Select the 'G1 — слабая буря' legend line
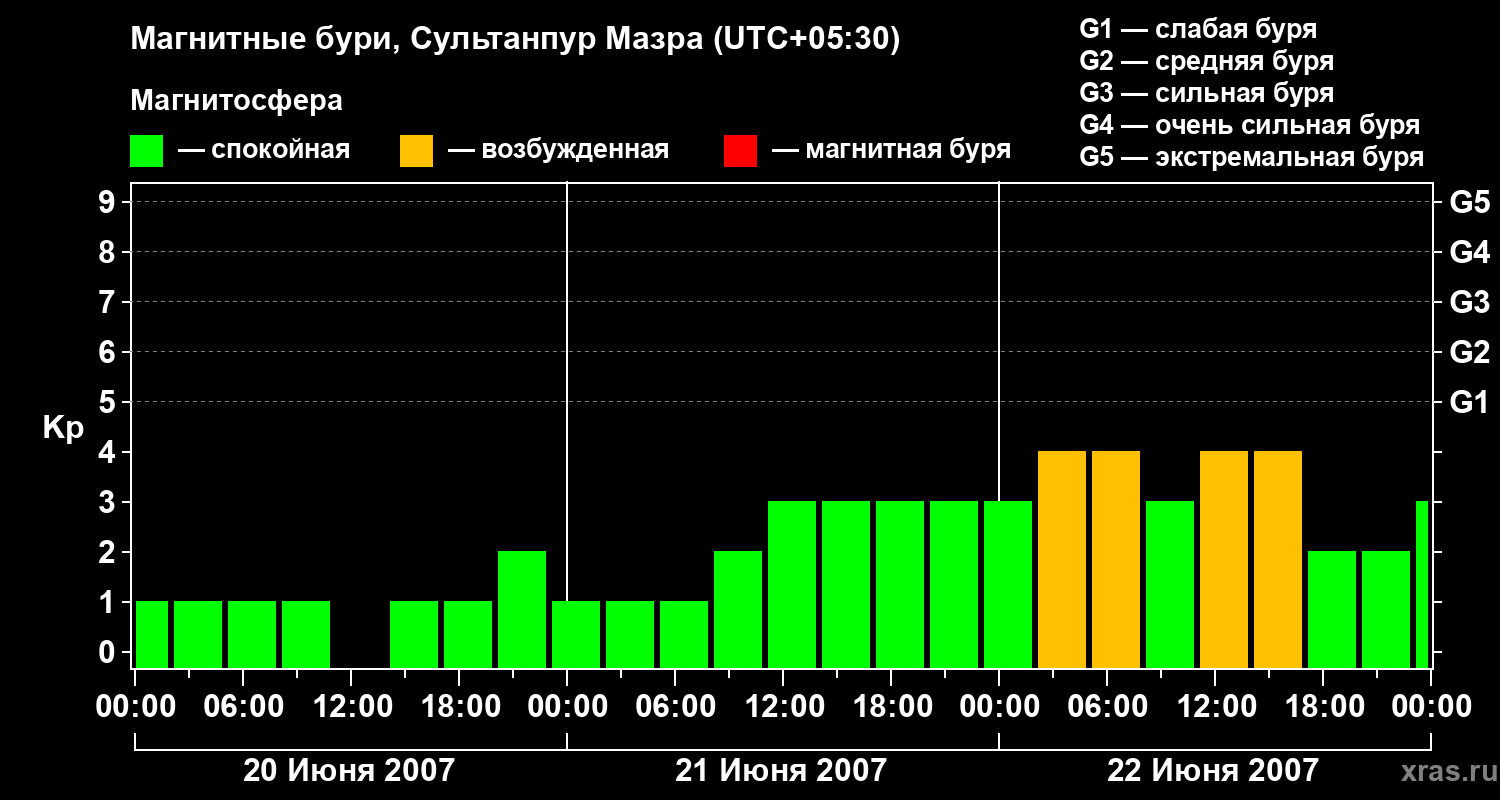The image size is (1500, 800). (x=1198, y=29)
